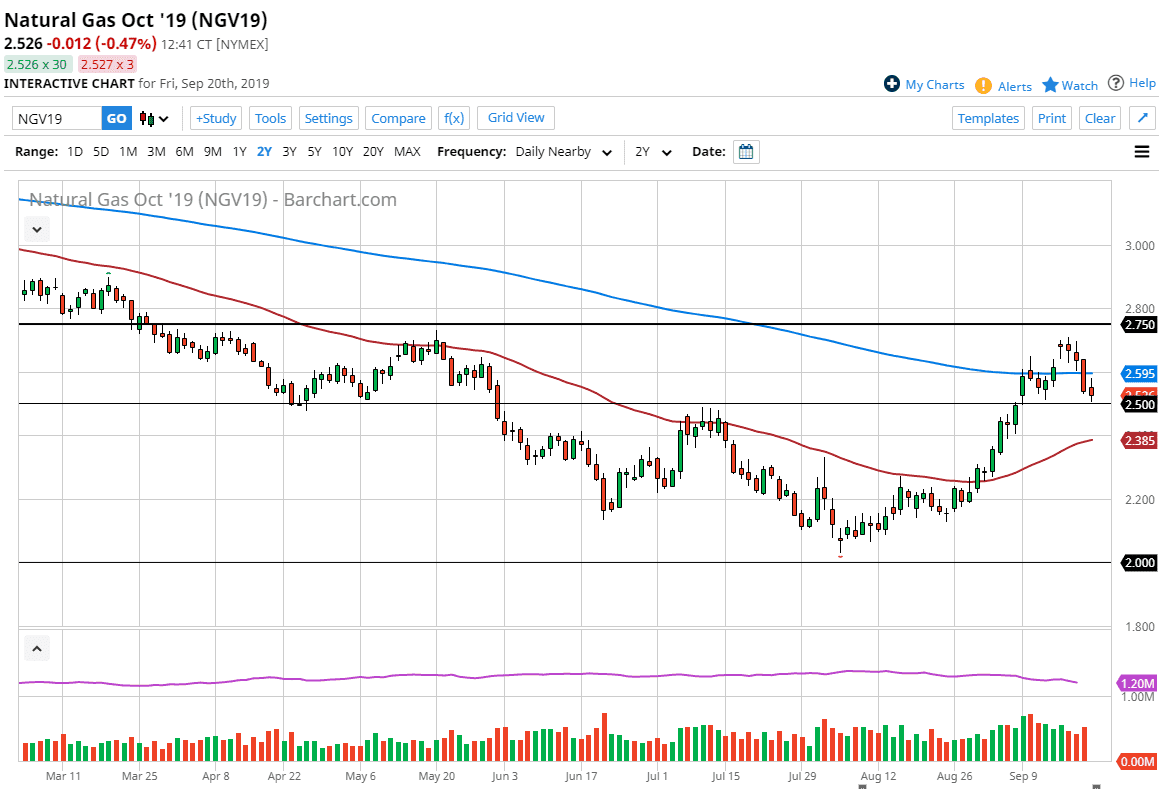Expand chart to full screen with arrow icon
This screenshot has width=1170, height=789.
[x=1142, y=118]
